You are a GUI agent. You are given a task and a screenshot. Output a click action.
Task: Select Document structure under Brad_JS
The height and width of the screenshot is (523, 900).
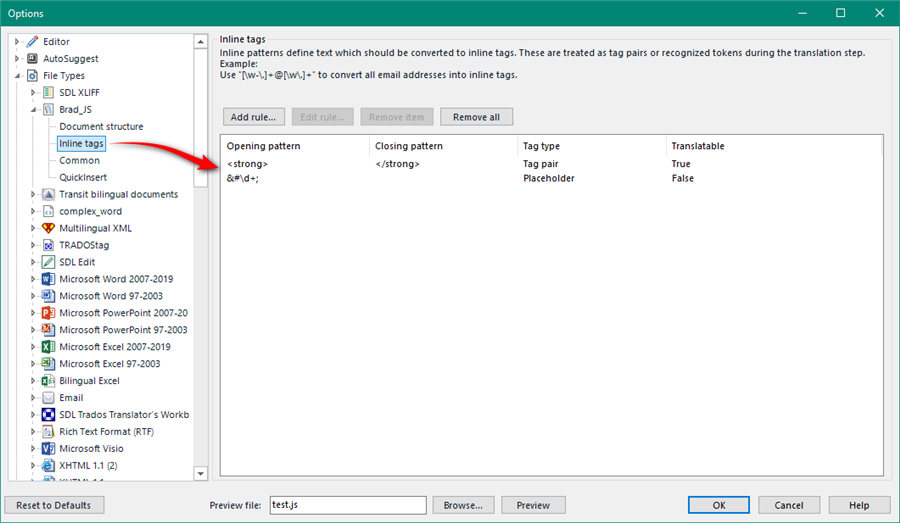coord(101,126)
